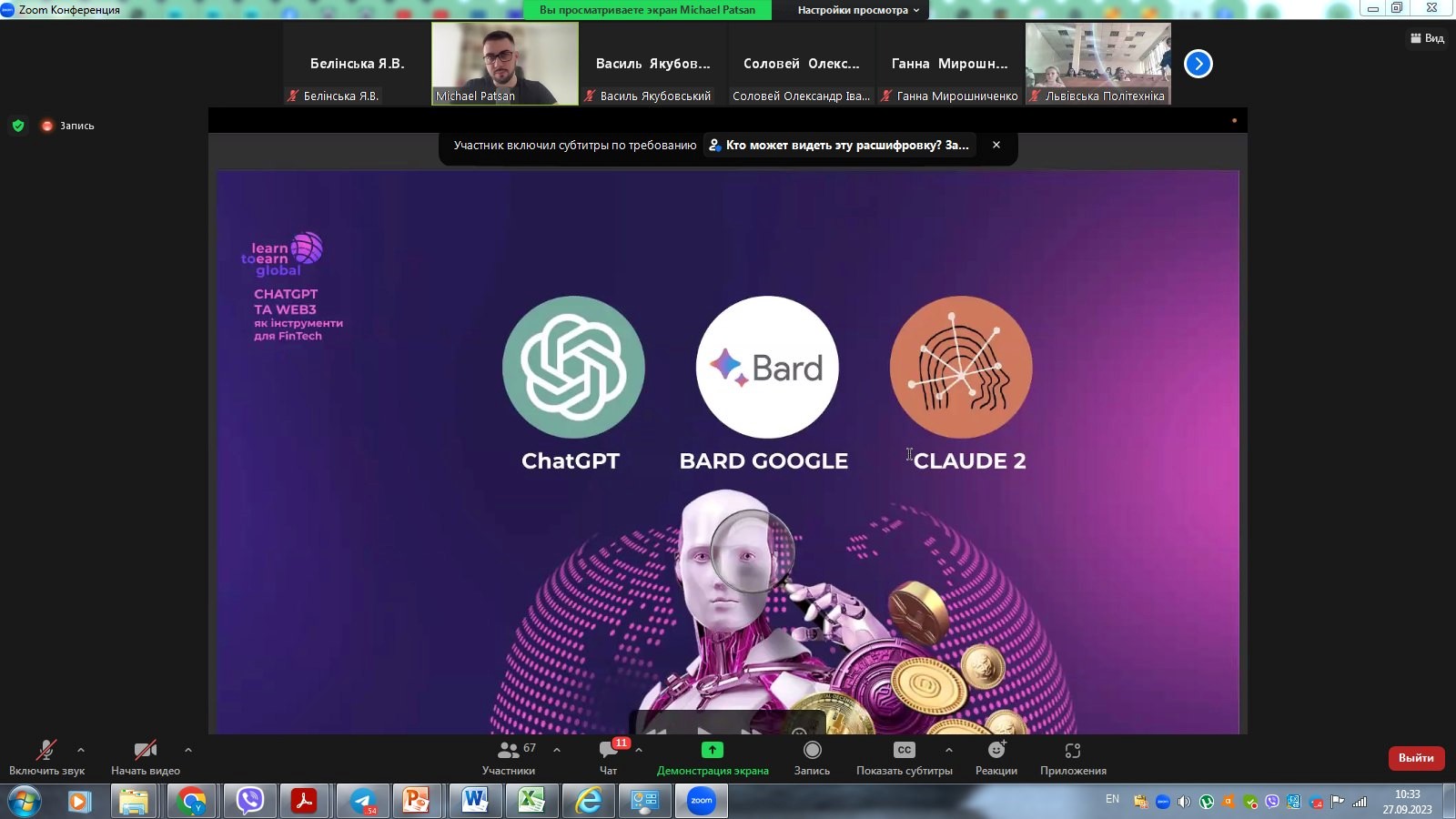Open the Windows Start menu

[25, 802]
